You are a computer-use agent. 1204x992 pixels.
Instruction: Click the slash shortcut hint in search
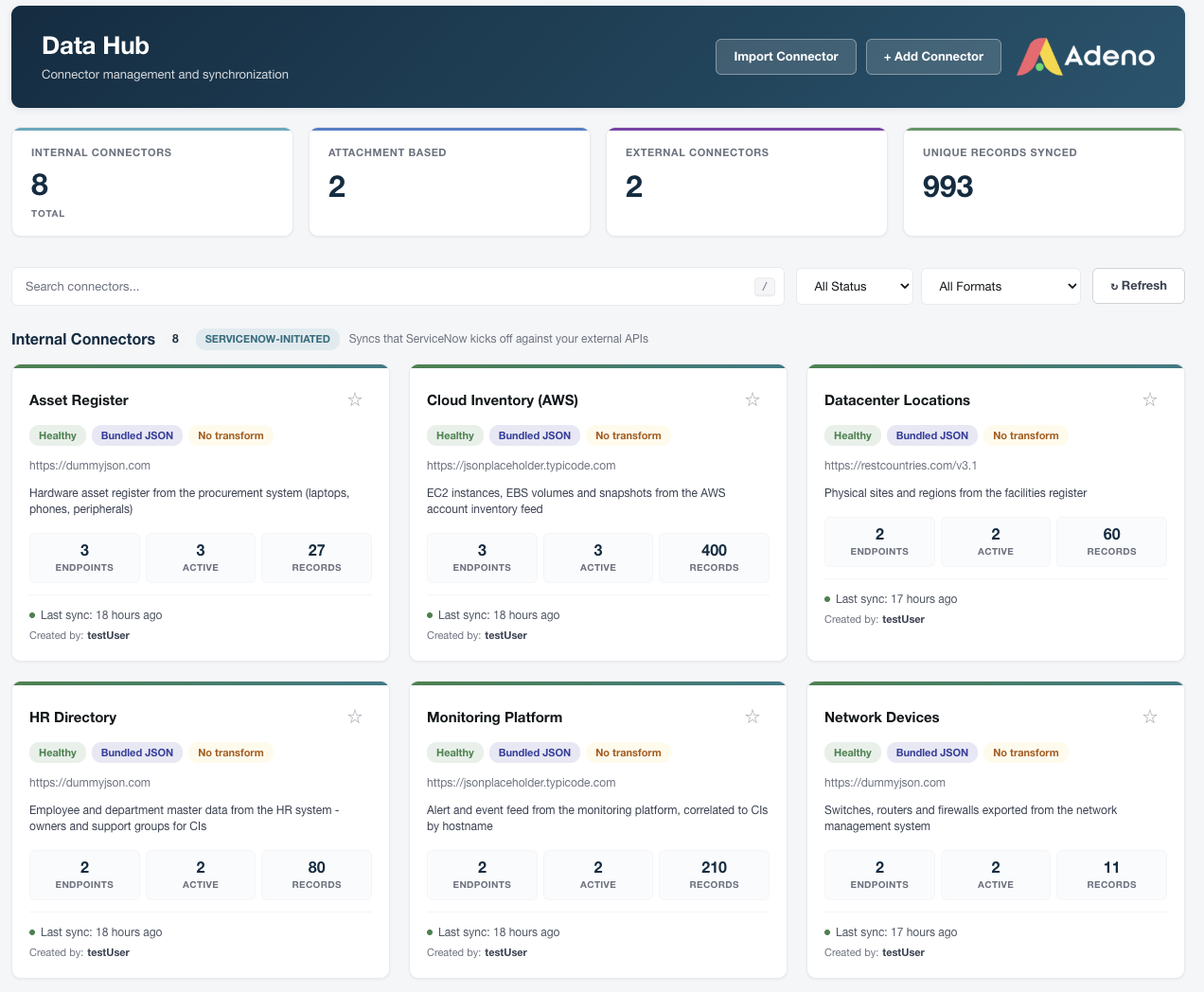coord(765,287)
